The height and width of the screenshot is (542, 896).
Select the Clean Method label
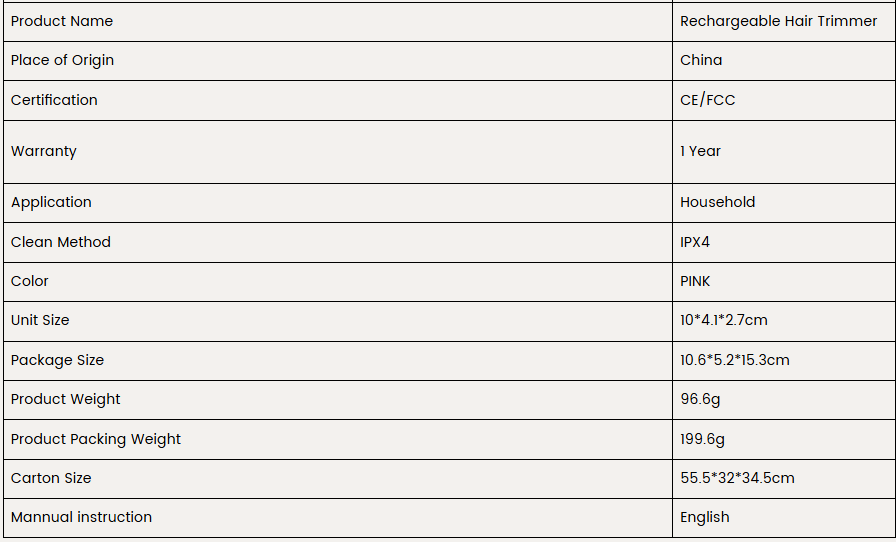pos(61,242)
